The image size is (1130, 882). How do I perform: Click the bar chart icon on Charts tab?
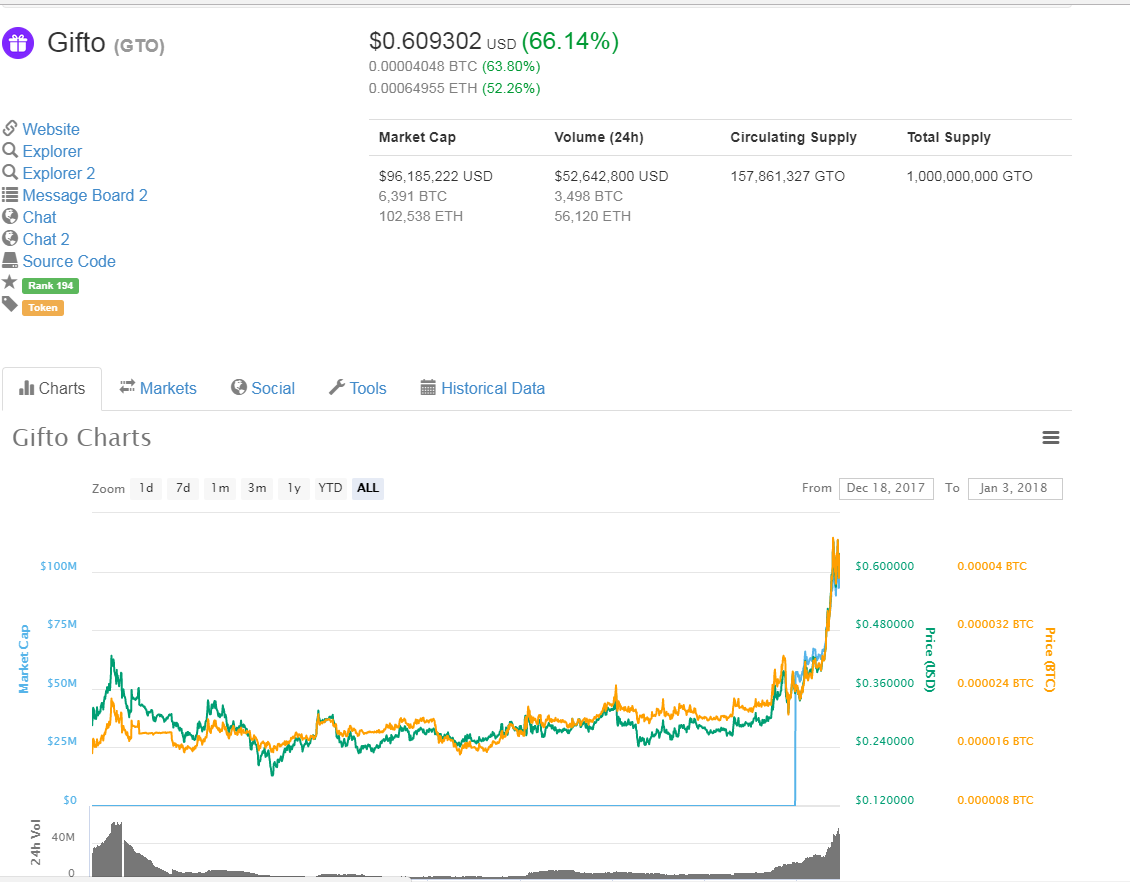tap(27, 388)
